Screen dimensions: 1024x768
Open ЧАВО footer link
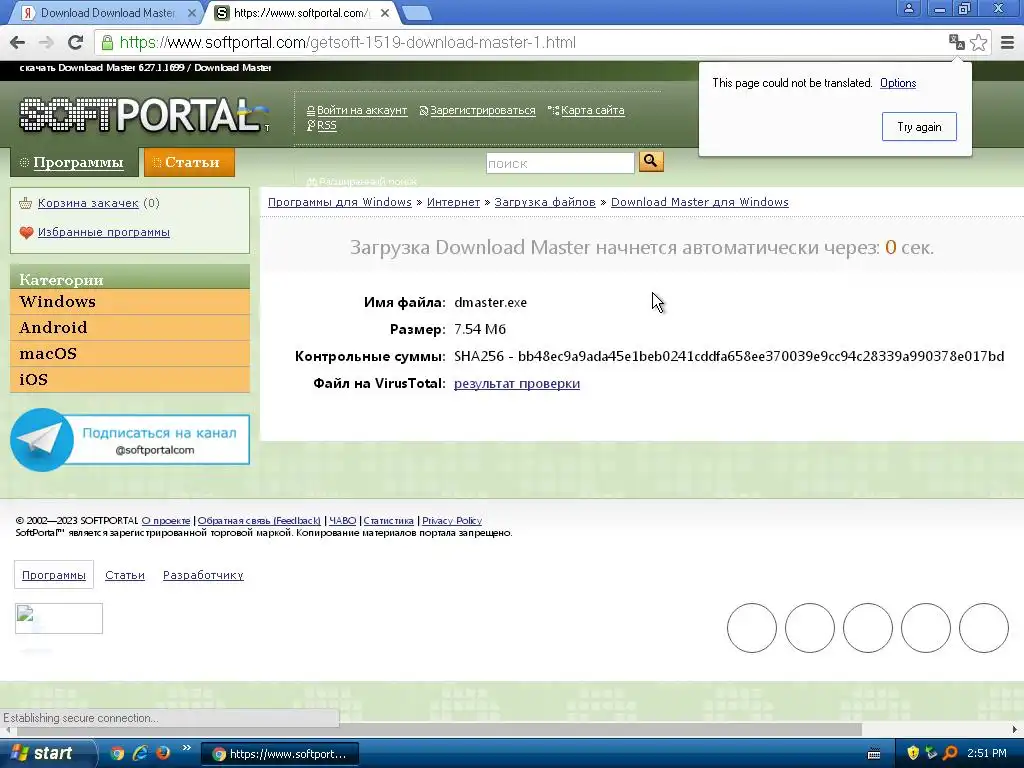(x=342, y=520)
